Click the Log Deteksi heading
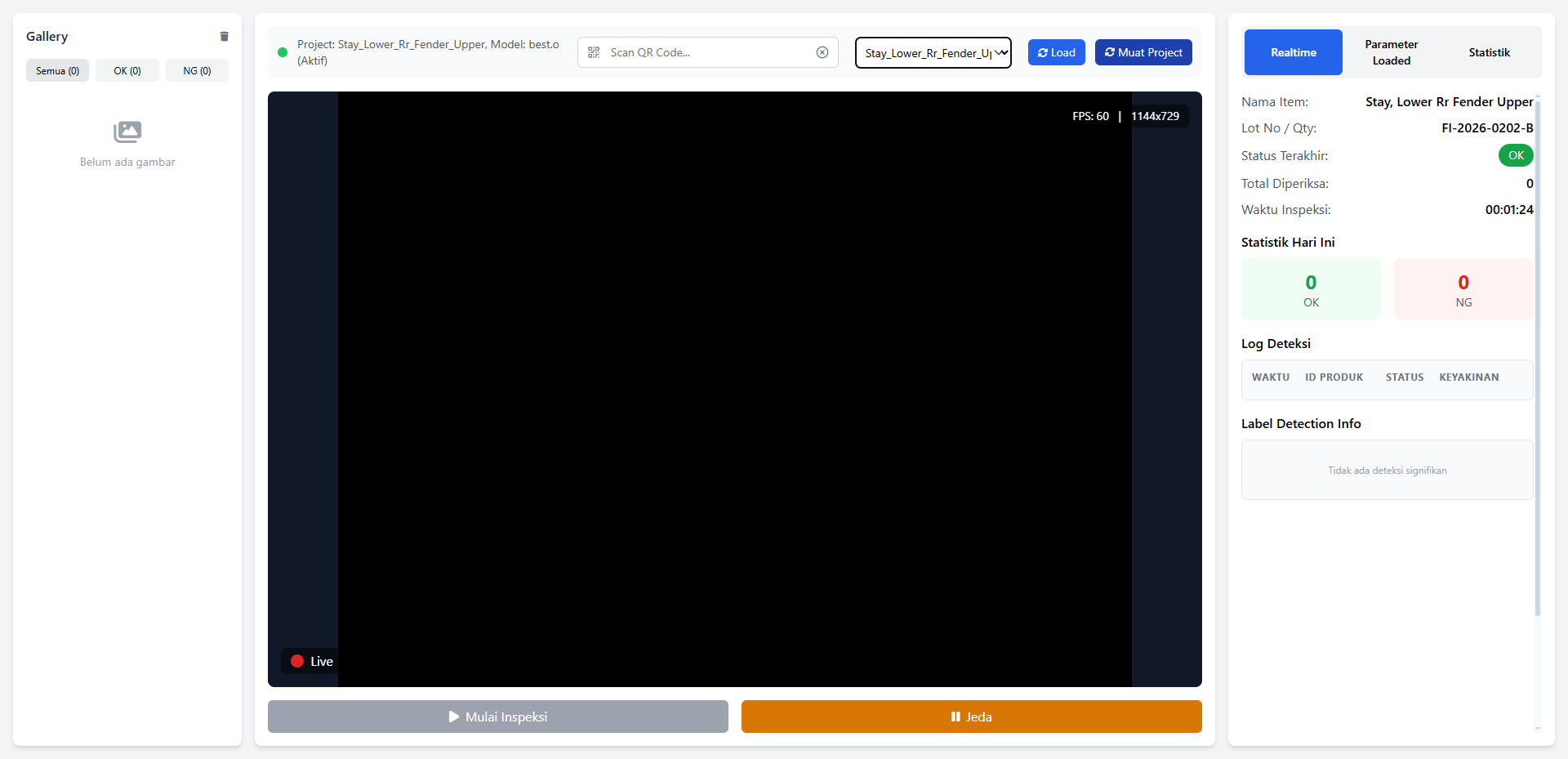 click(1276, 344)
